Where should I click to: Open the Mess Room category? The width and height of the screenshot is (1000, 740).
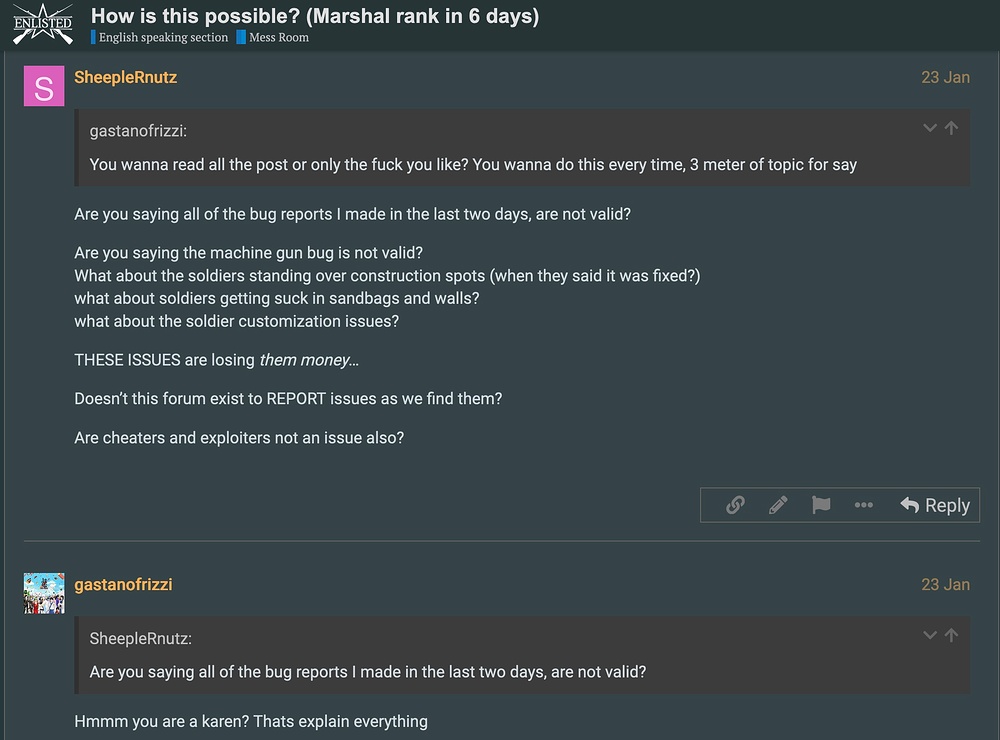point(273,38)
